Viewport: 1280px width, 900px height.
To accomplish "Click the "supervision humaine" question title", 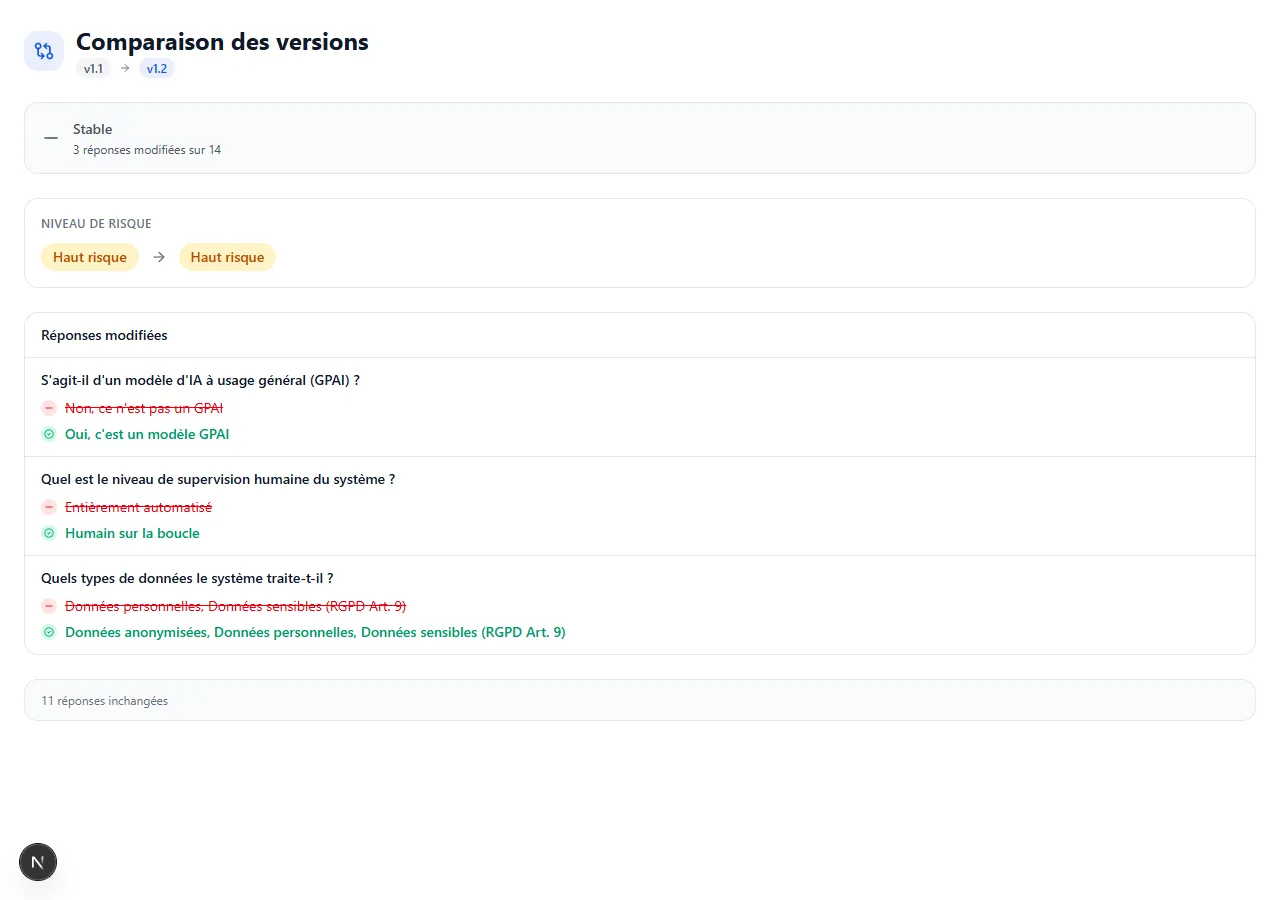I will 218,479.
